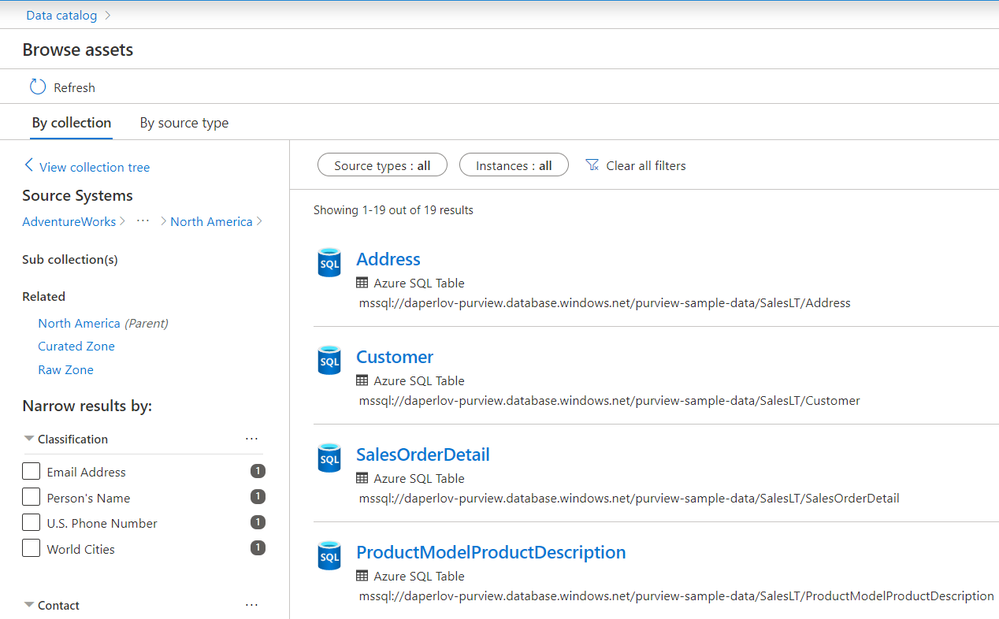Open the ProductModelProductDescription asset

tap(491, 551)
